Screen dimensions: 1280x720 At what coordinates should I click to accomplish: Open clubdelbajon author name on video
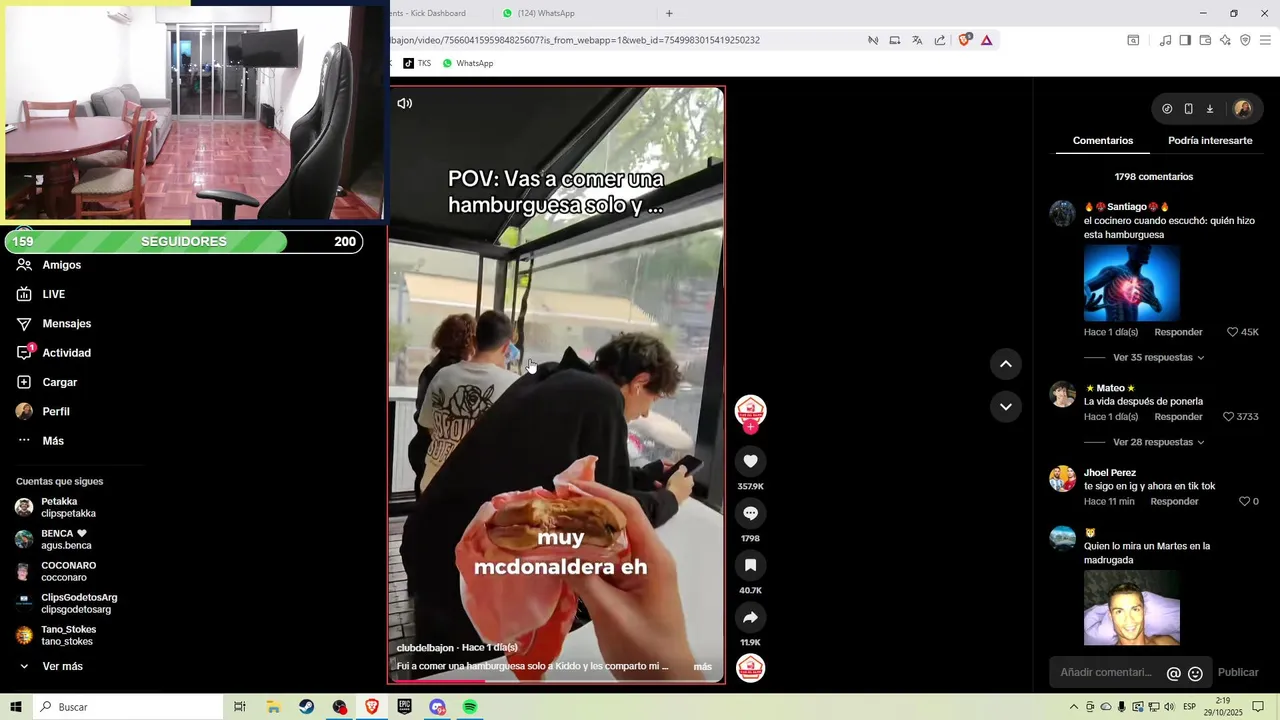click(x=425, y=648)
